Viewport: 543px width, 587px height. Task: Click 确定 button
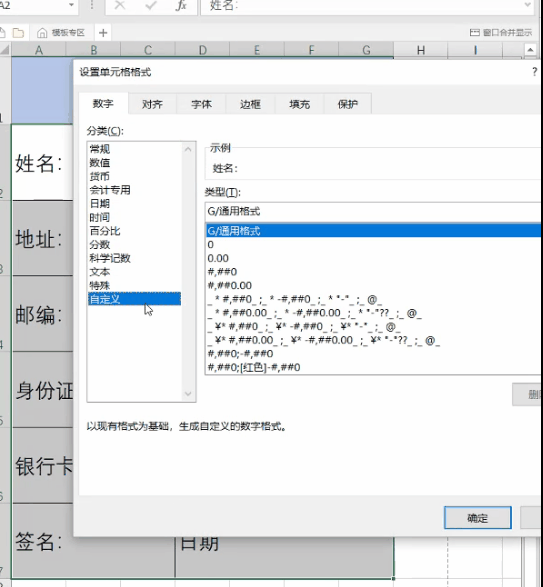click(x=477, y=518)
